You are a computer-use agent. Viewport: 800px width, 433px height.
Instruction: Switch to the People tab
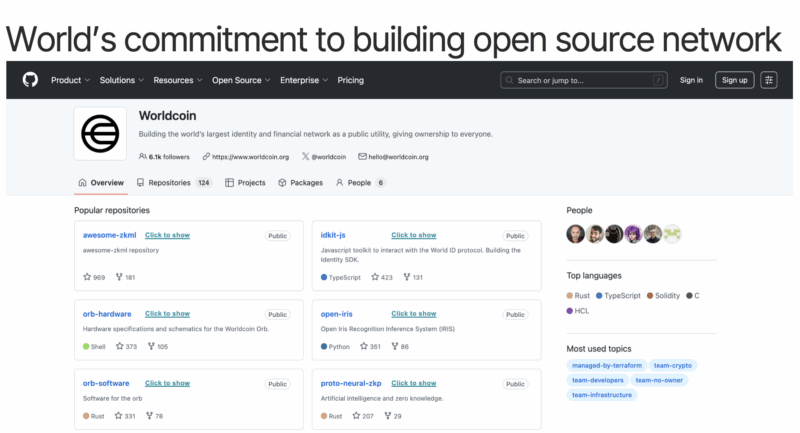tap(360, 183)
